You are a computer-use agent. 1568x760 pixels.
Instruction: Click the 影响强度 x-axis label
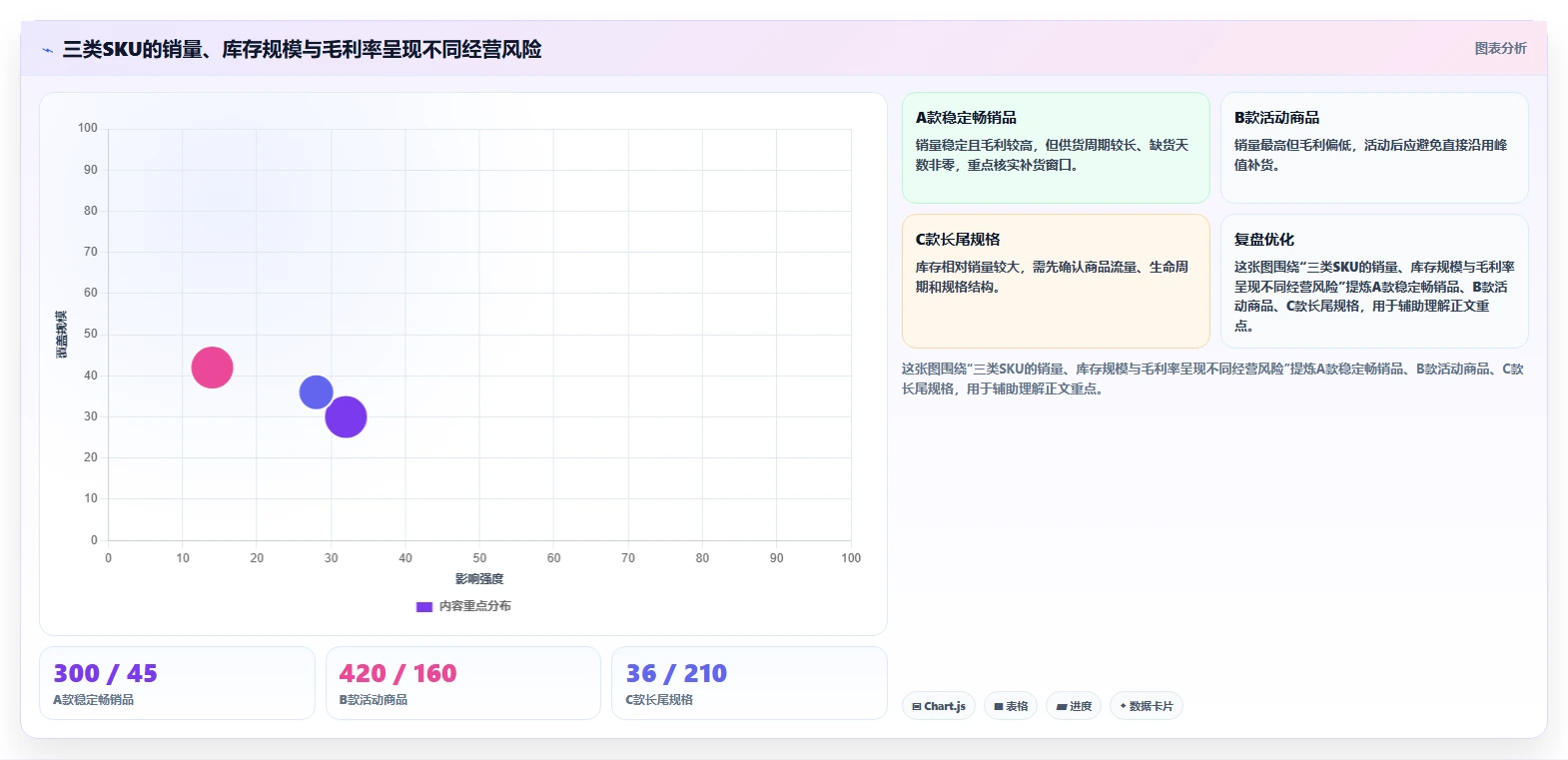pyautogui.click(x=479, y=579)
